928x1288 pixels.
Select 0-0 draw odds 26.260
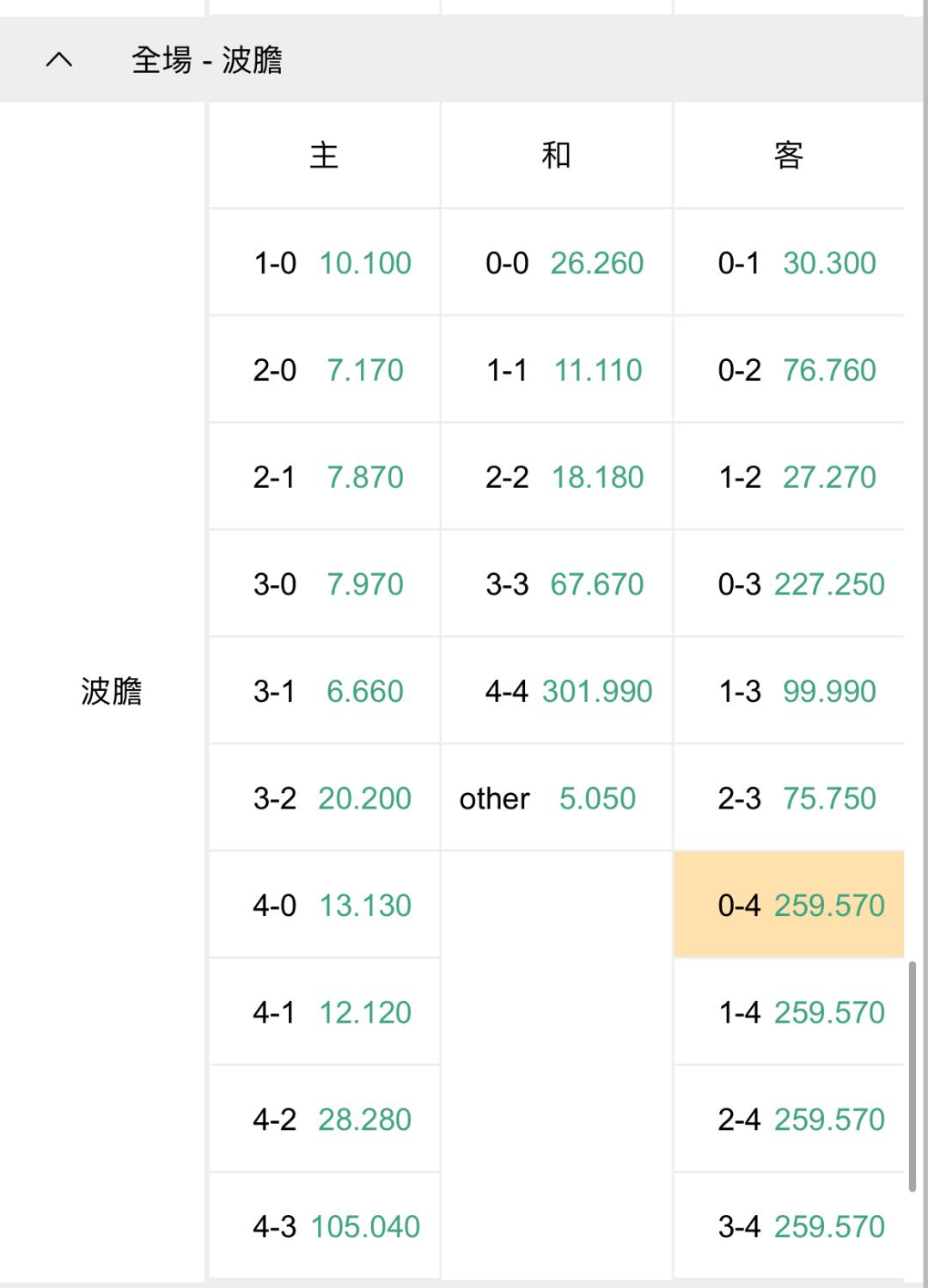coord(557,262)
